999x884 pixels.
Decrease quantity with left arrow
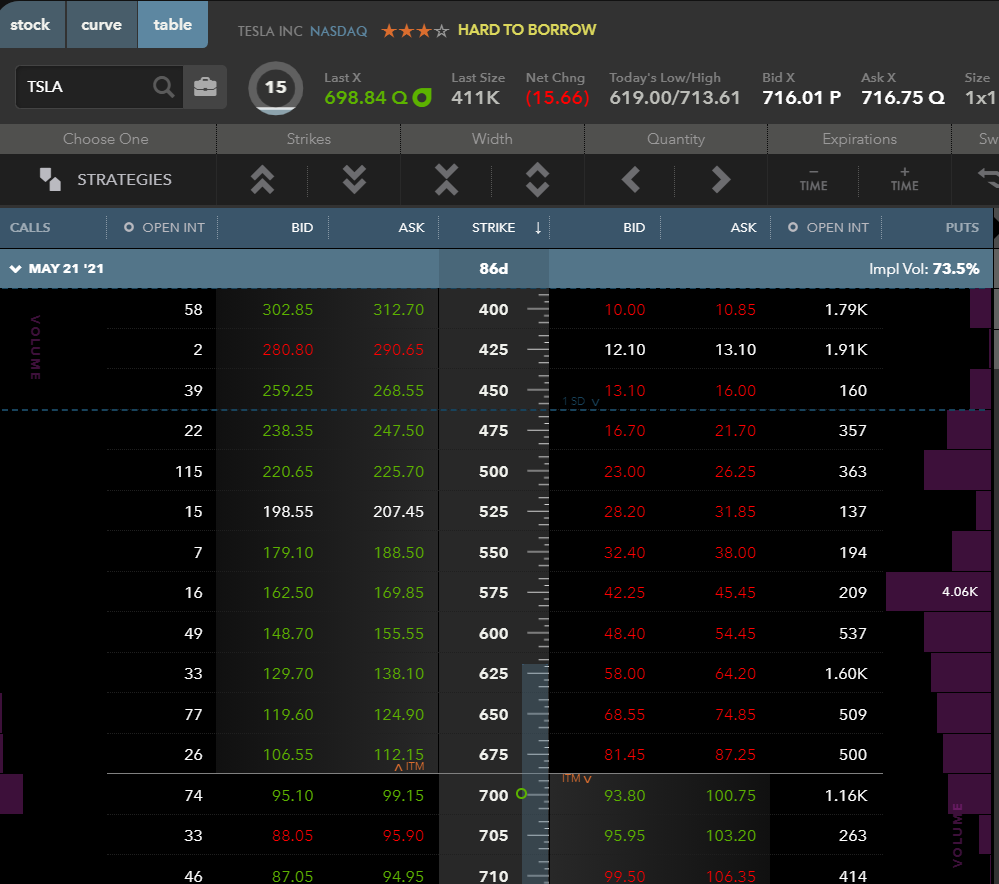[630, 180]
